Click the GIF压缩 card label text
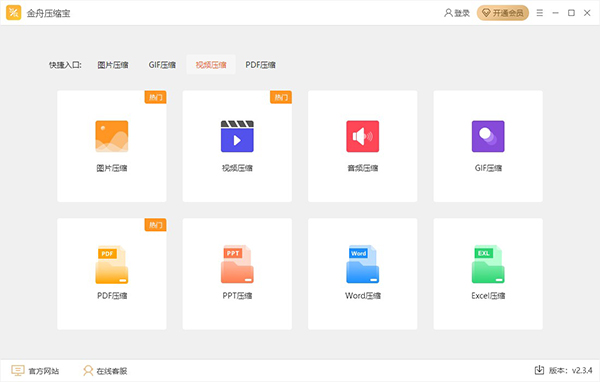Viewport: 600px width, 382px height. click(488, 168)
